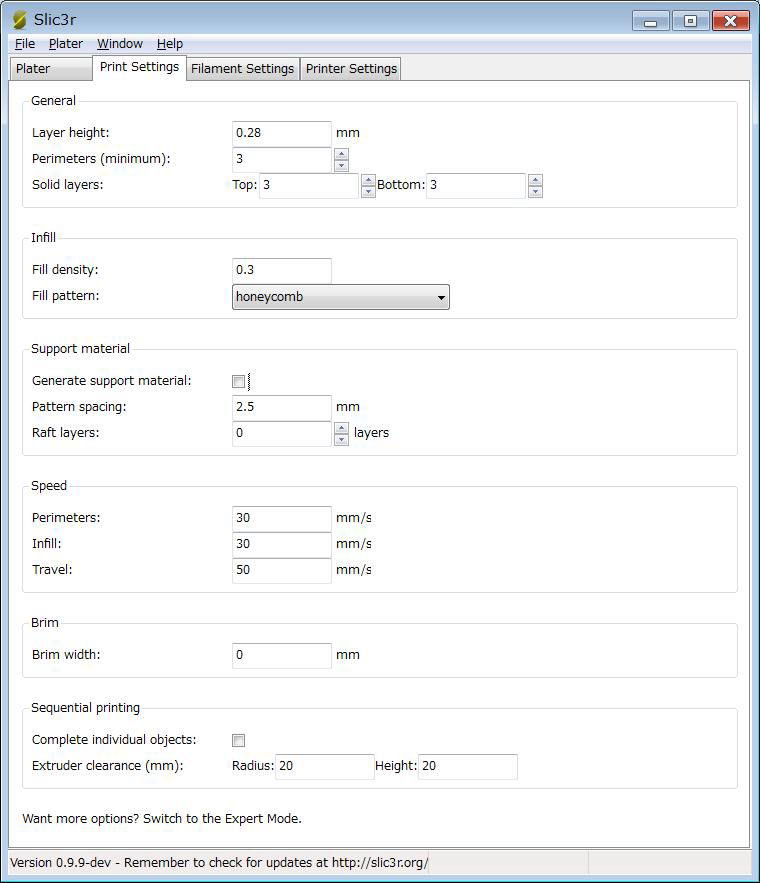Click the 'Generate support material:' label
The height and width of the screenshot is (883, 760).
tap(111, 381)
